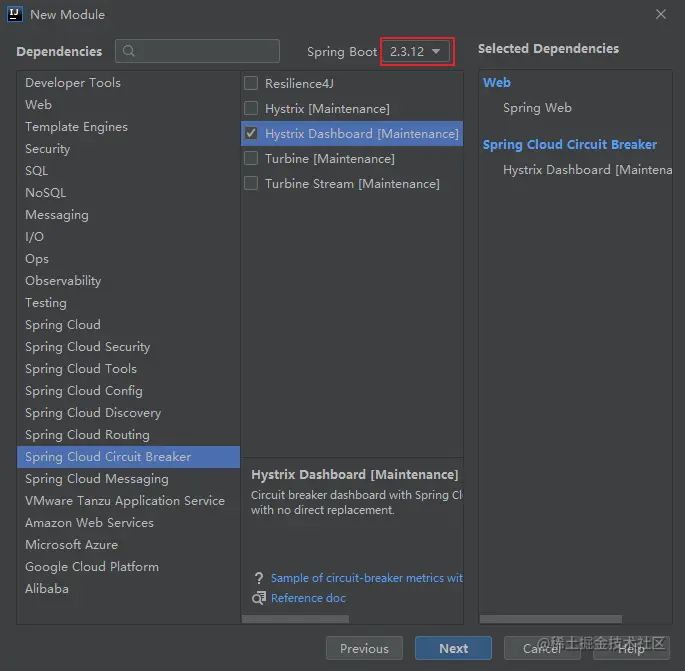
Task: Click Spring Cloud Circuit Breaker selected header
Action: coord(570,145)
